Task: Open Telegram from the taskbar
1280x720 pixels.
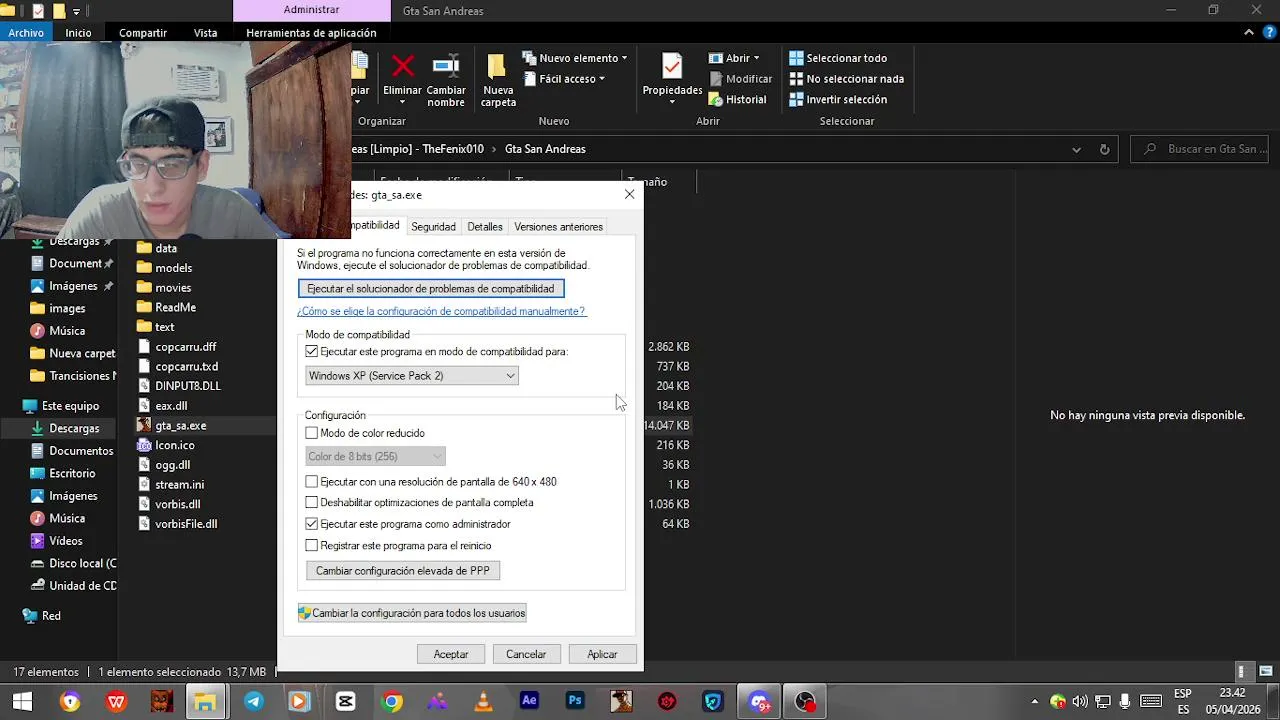Action: (x=254, y=701)
